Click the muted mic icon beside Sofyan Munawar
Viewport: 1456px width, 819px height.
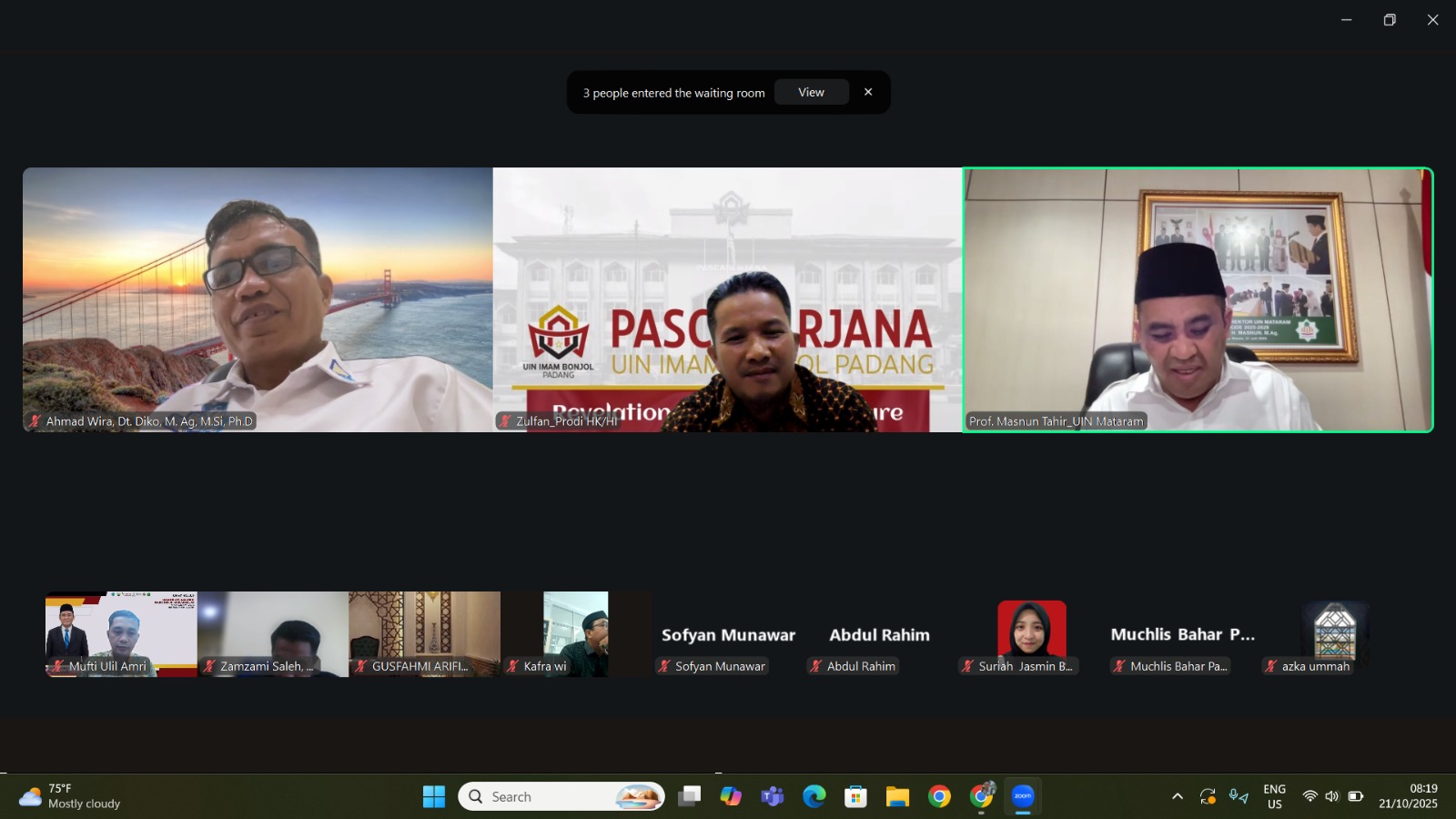pos(664,666)
